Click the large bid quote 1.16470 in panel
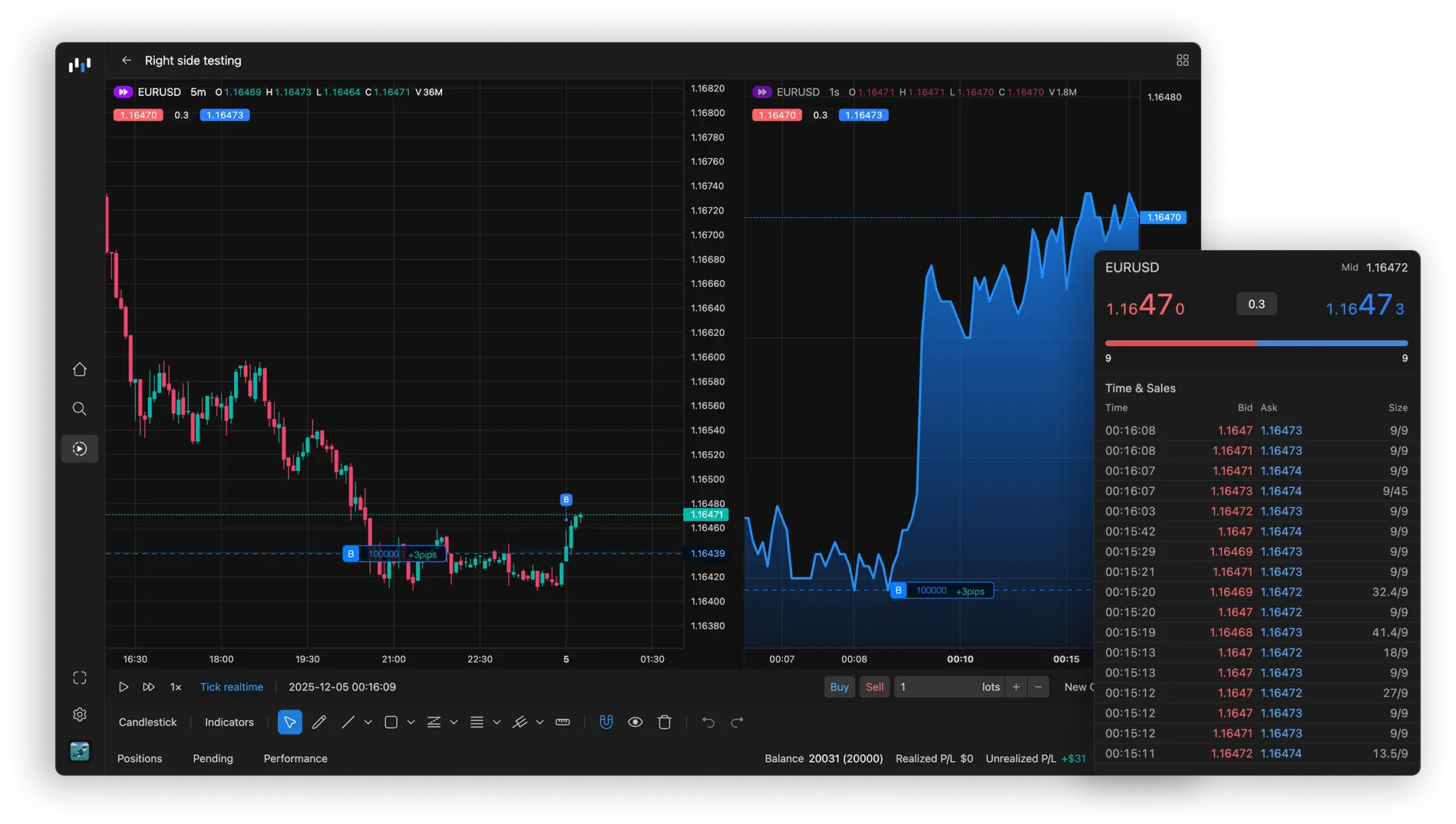The image size is (1456, 824). tap(1145, 305)
